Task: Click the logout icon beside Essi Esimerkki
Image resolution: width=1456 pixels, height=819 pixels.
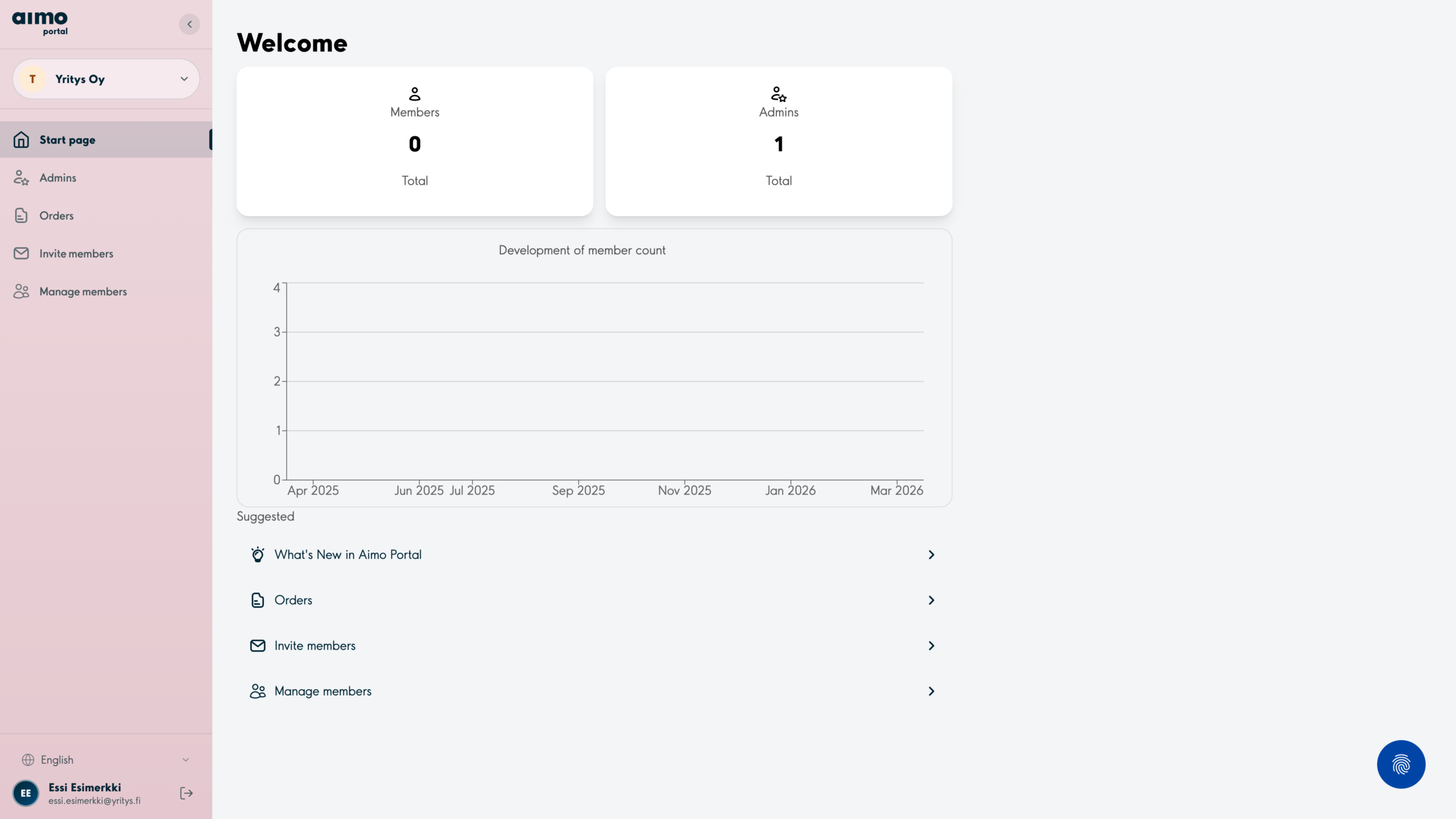Action: (x=186, y=793)
